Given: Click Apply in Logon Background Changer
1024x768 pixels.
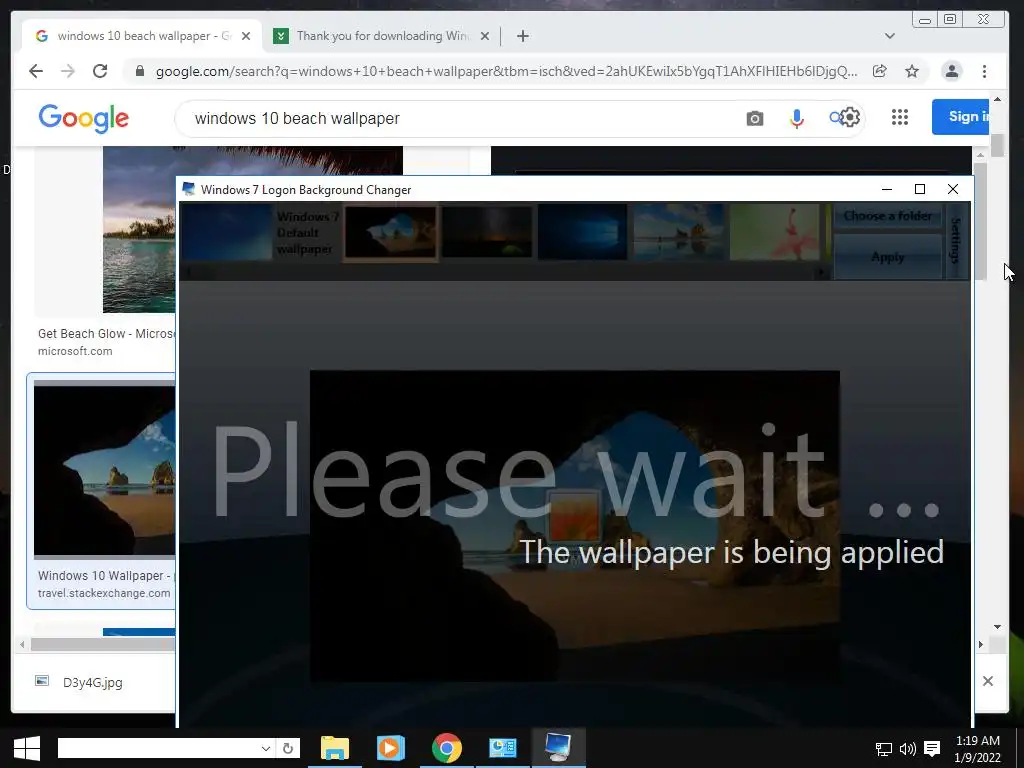Looking at the screenshot, I should coord(888,257).
